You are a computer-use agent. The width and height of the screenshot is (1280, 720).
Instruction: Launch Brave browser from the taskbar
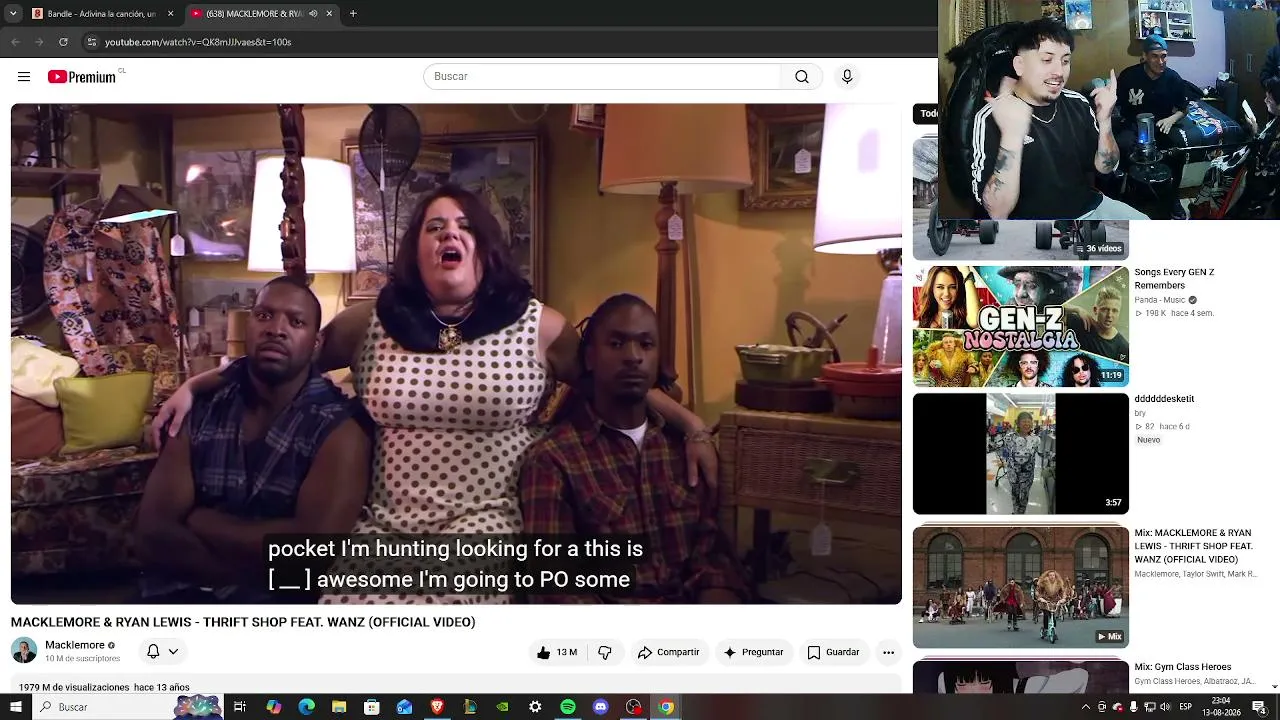point(437,707)
